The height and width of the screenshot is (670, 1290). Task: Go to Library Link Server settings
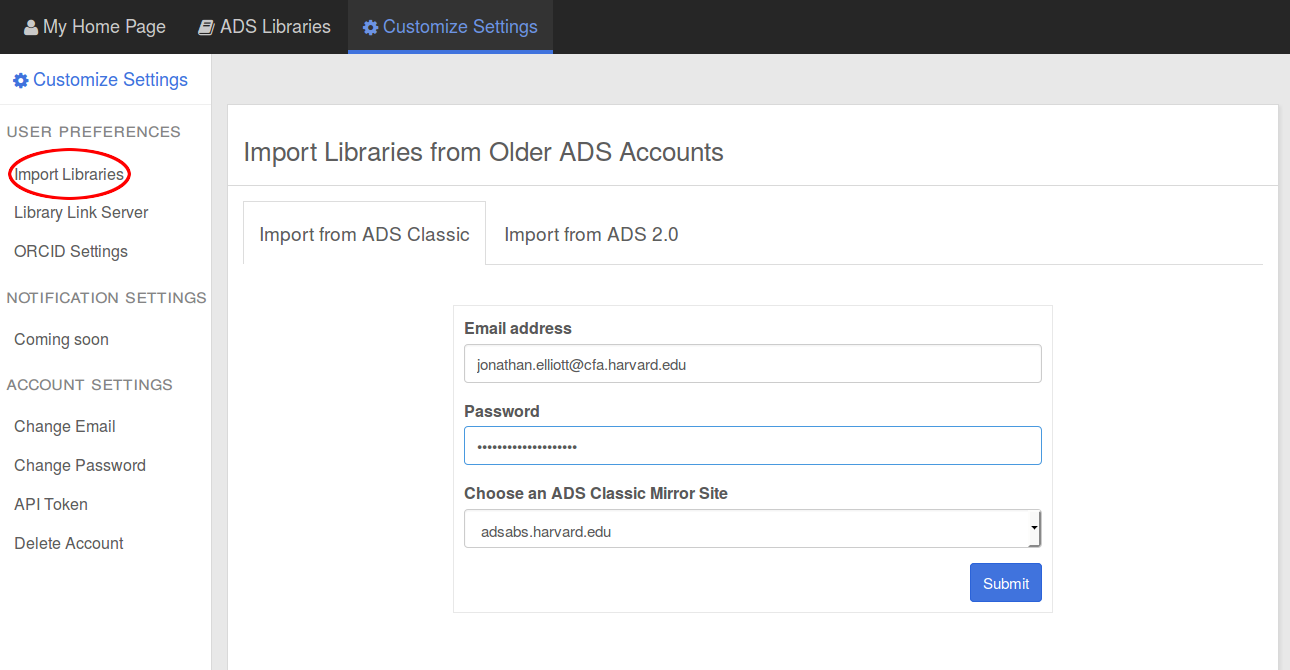click(x=81, y=213)
